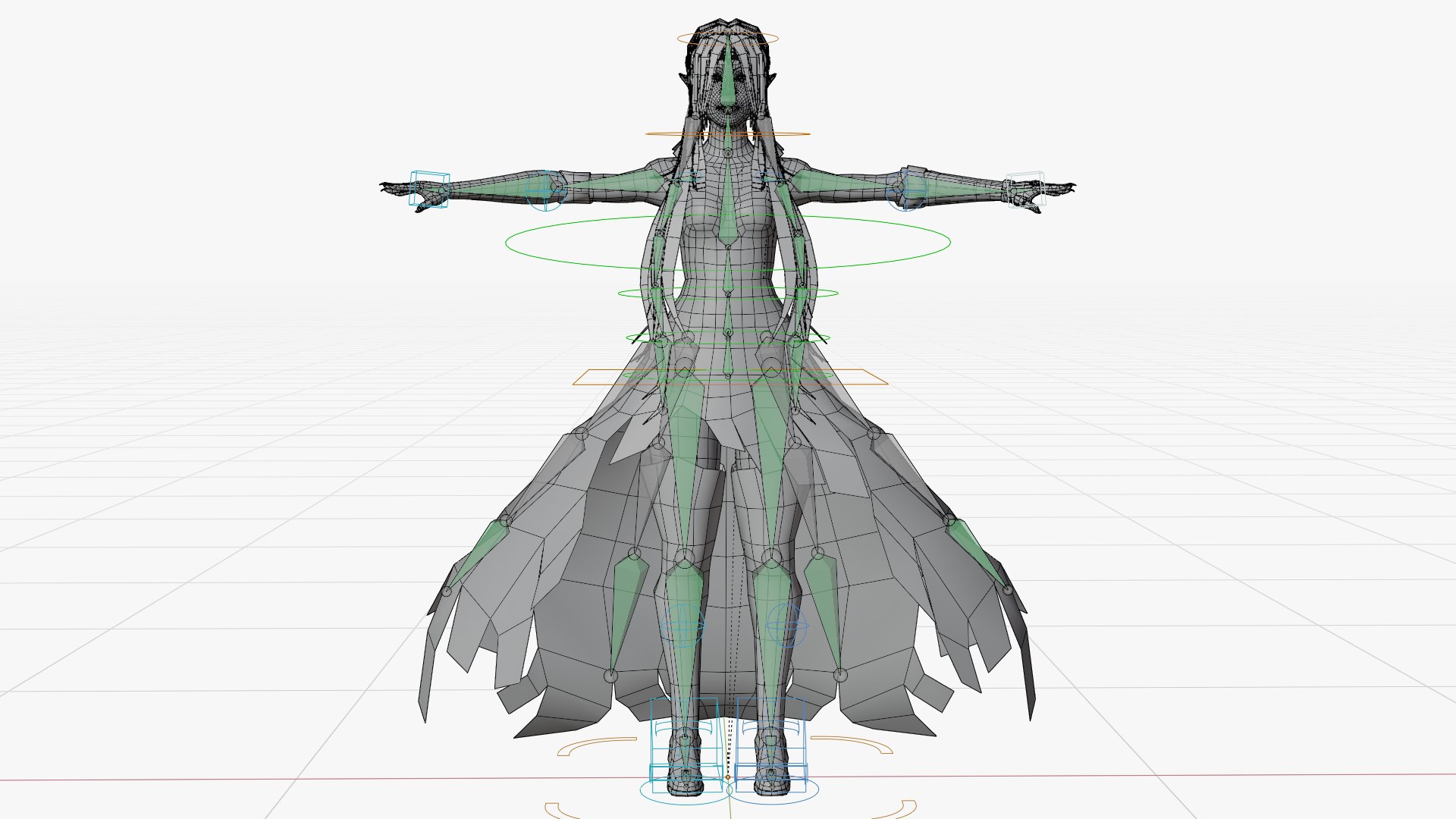The width and height of the screenshot is (1456, 819).
Task: Select the blue ellipse control under the screen-right foot
Action: point(774,791)
